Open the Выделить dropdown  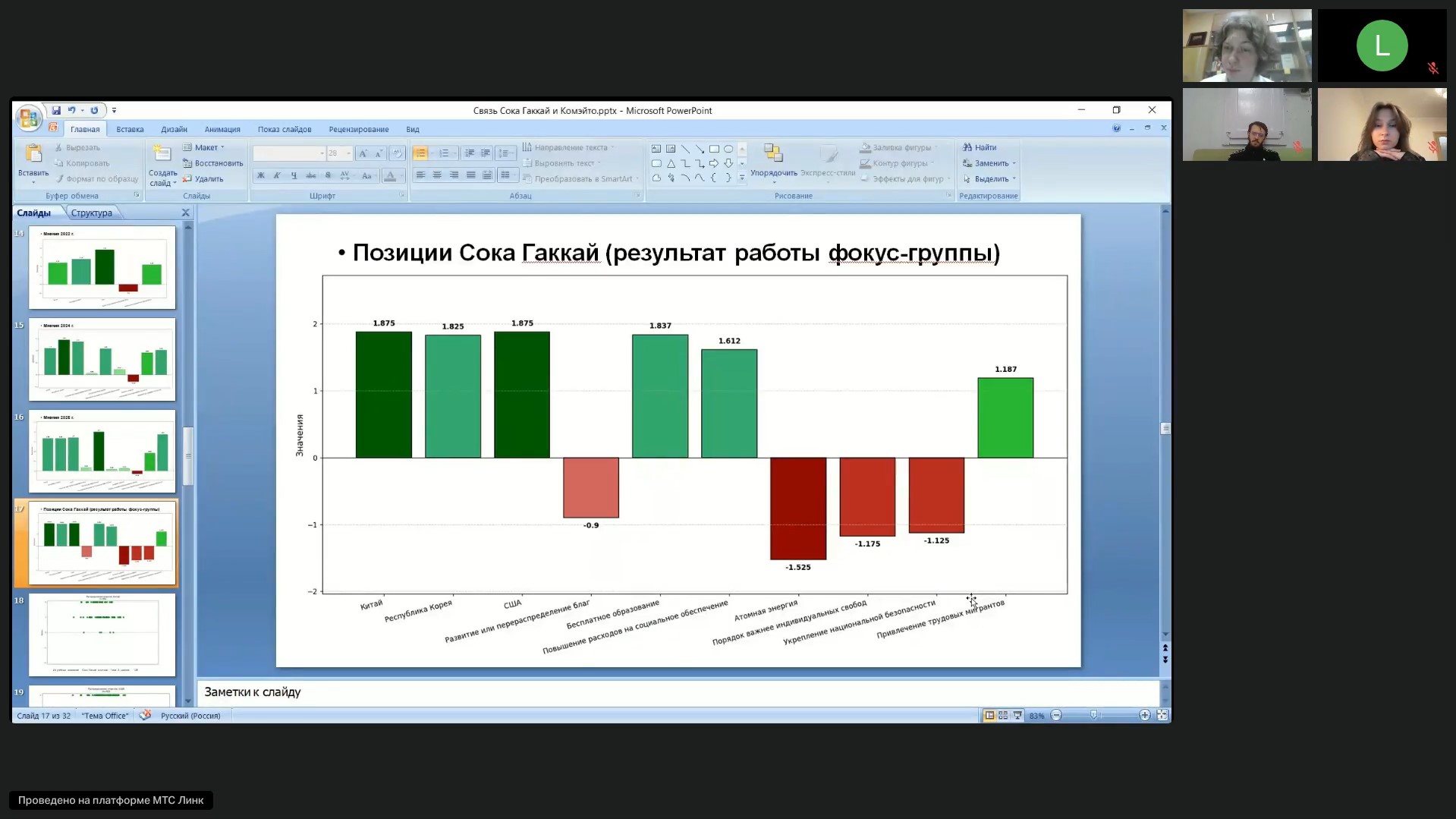(x=989, y=179)
